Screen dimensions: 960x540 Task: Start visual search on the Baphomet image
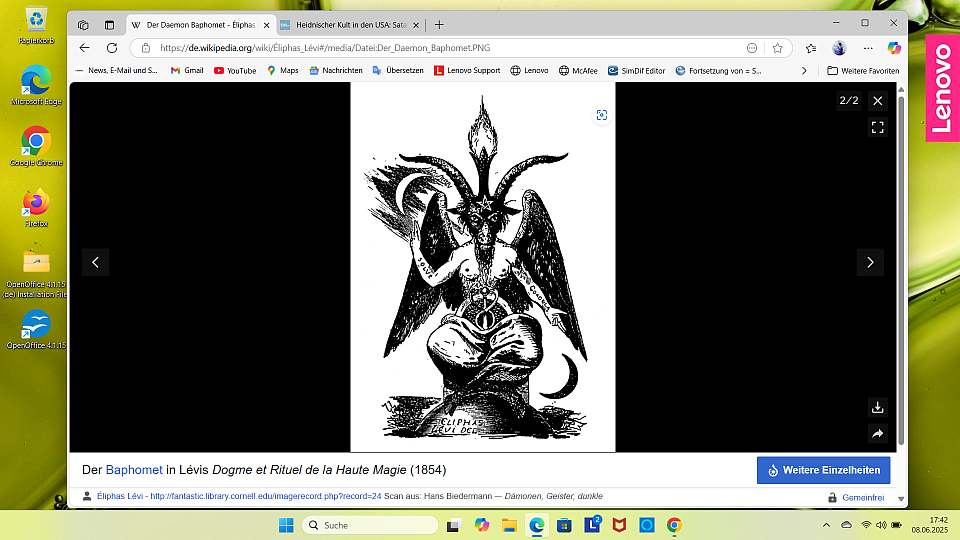pyautogui.click(x=602, y=115)
